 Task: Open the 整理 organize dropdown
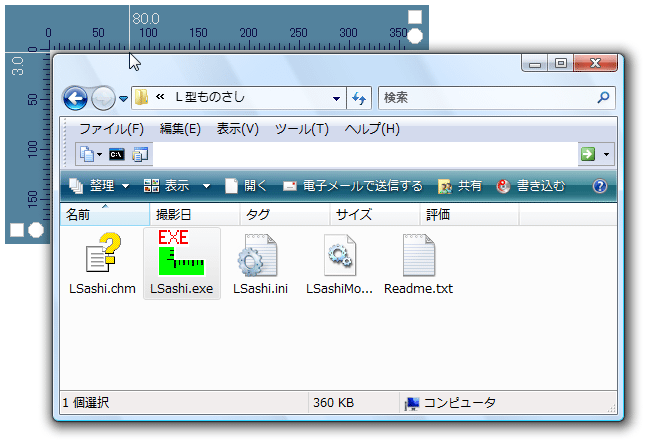click(99, 186)
